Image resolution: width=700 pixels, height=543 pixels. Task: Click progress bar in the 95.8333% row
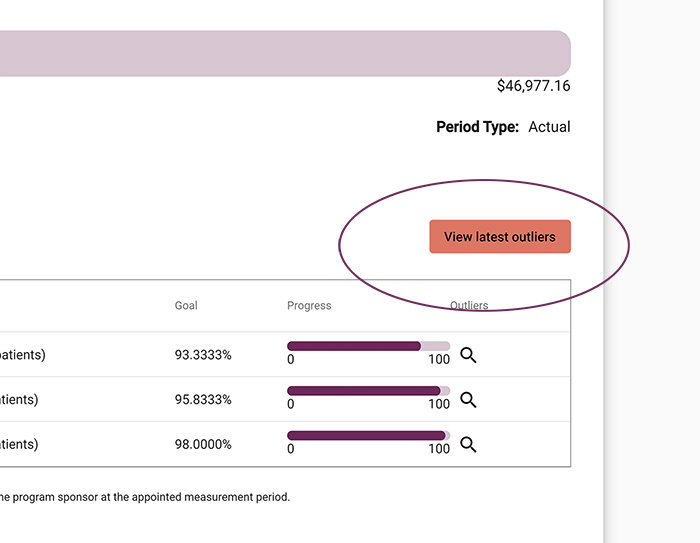coord(368,391)
